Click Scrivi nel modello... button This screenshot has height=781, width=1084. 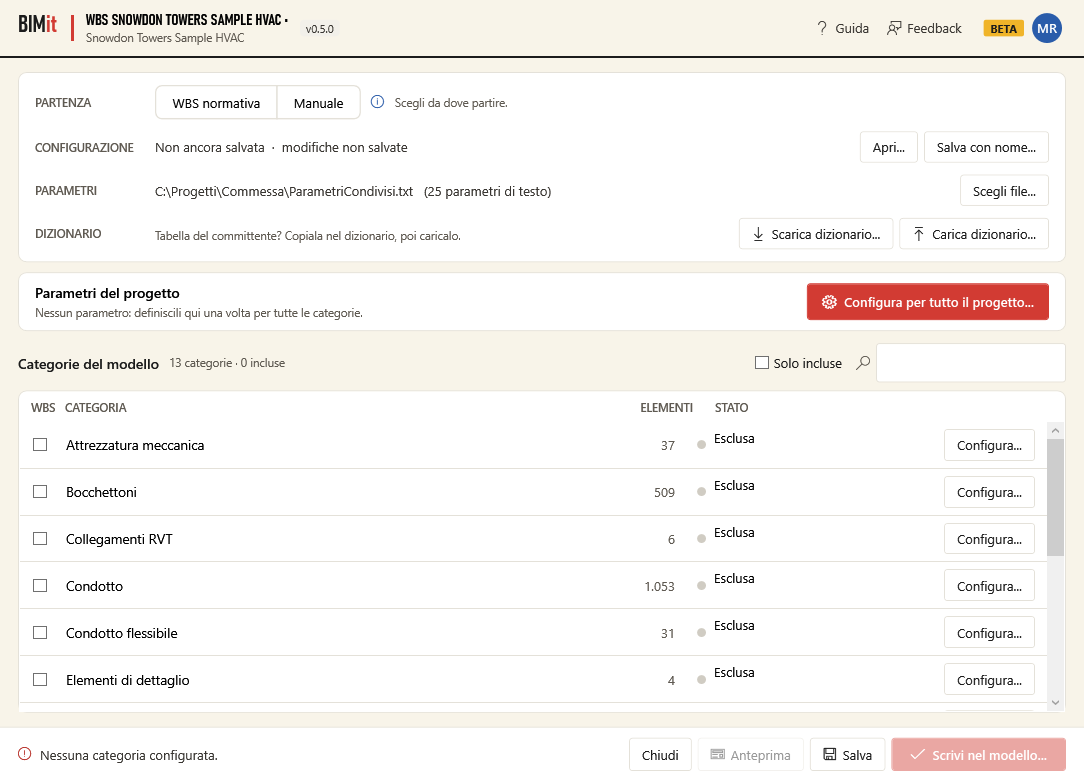[x=978, y=755]
